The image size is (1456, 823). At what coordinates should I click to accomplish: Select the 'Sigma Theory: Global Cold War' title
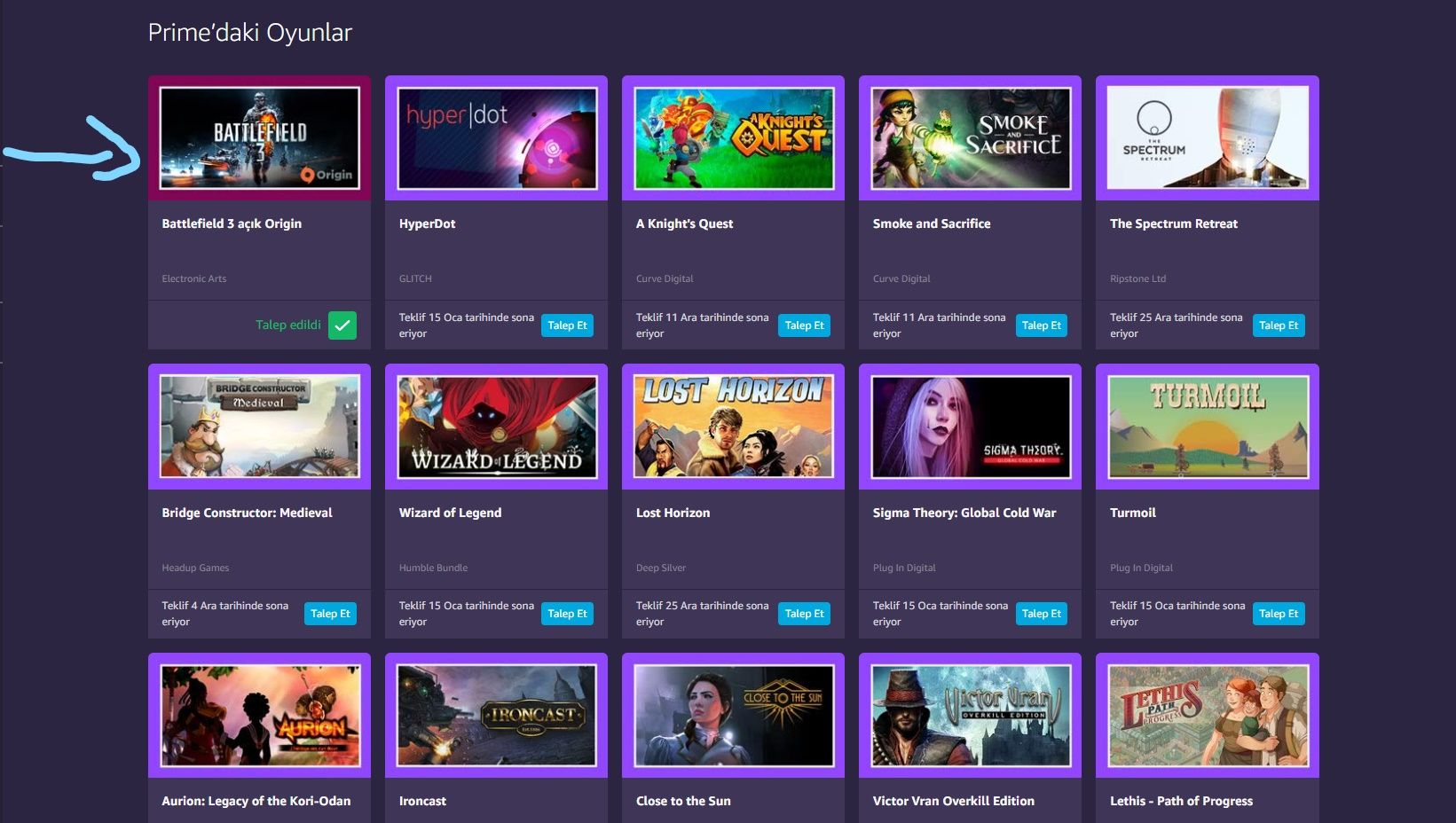(964, 513)
